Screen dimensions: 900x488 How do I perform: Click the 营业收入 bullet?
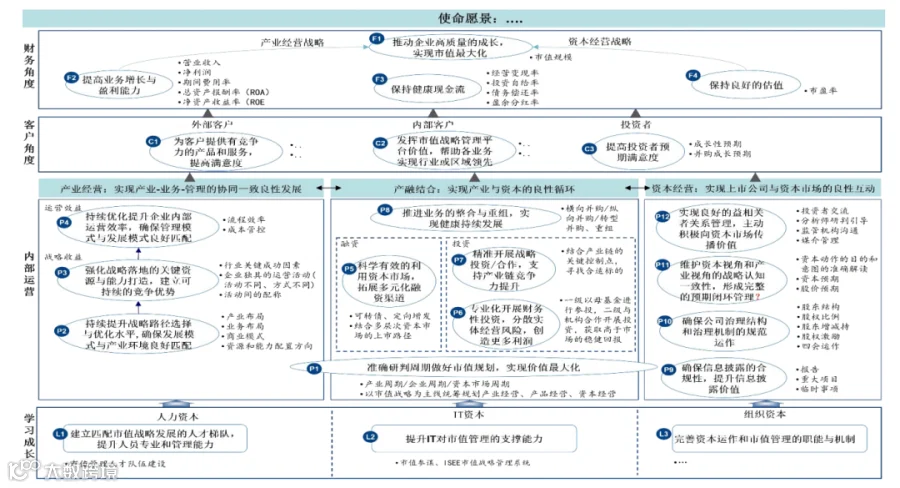[199, 63]
